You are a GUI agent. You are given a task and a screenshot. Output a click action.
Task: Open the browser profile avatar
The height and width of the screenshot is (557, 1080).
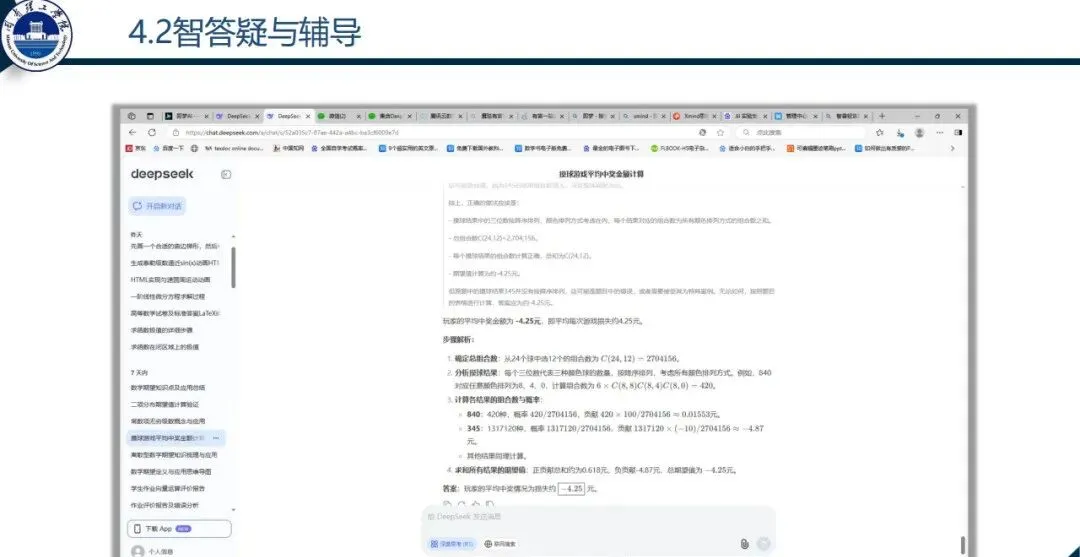pyautogui.click(x=920, y=132)
